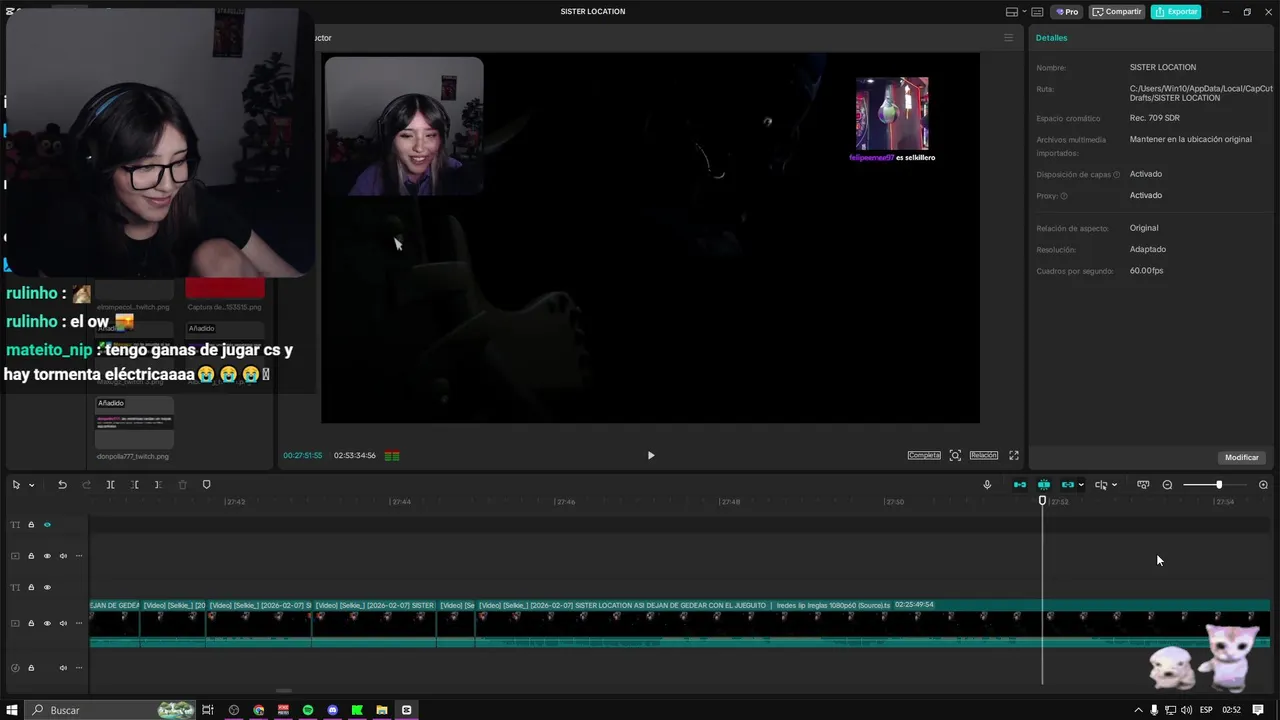Hide the upper video track

pos(47,556)
